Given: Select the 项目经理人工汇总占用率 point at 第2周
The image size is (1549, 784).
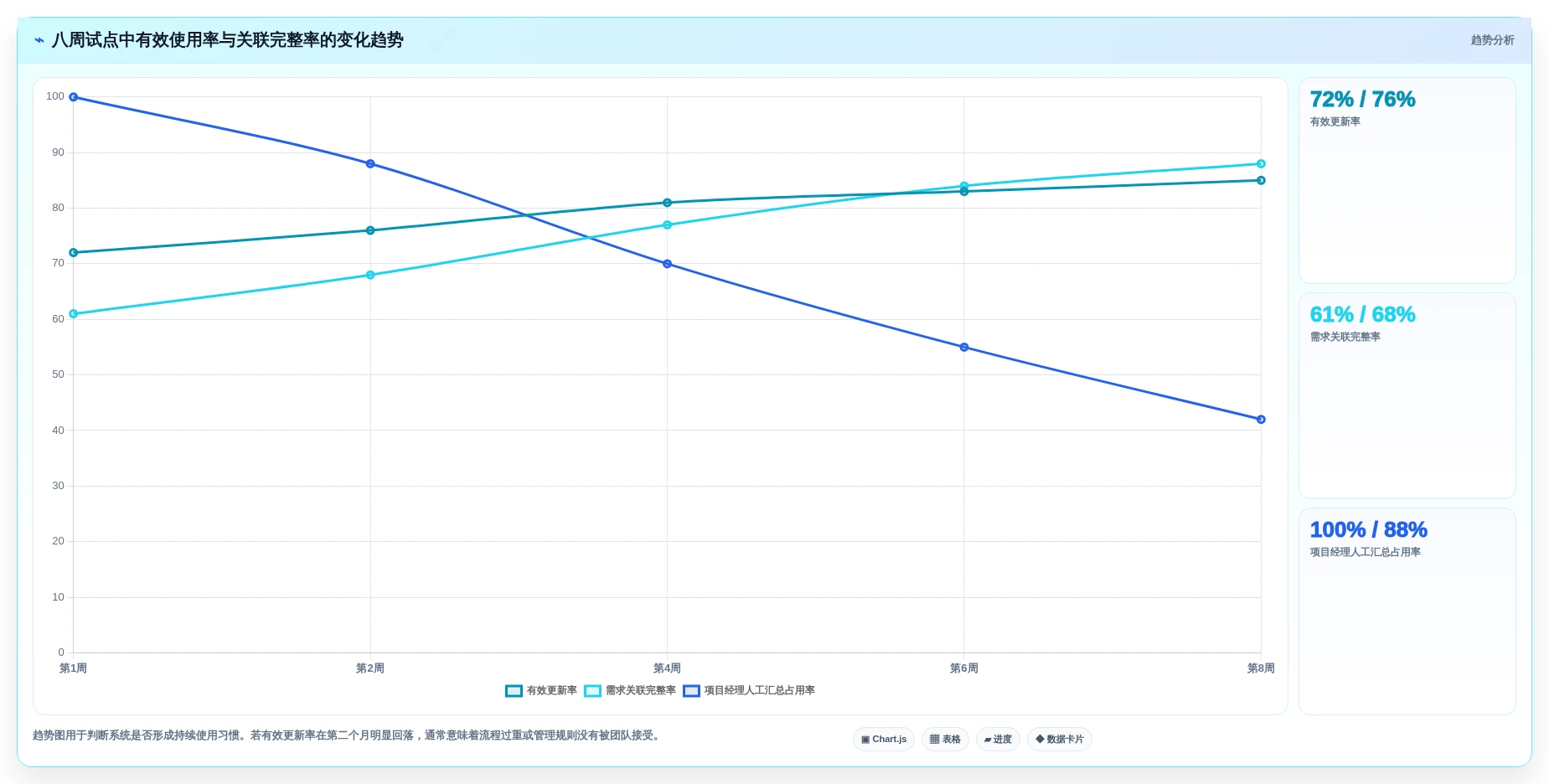Looking at the screenshot, I should [370, 164].
